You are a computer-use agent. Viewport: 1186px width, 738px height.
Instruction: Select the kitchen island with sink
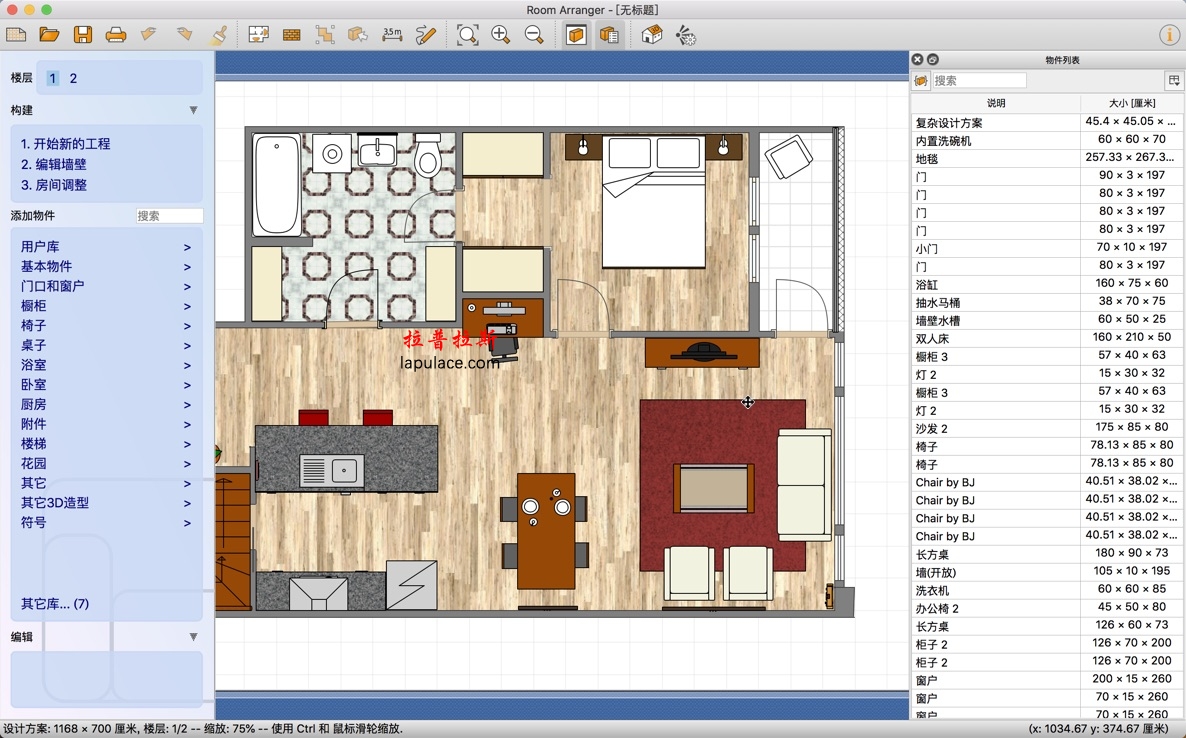346,458
